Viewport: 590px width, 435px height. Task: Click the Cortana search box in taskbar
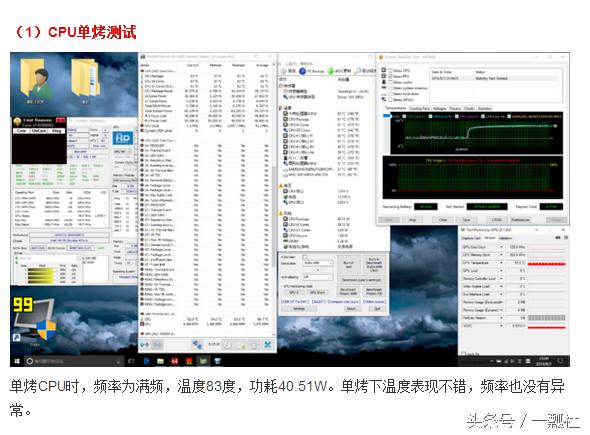[x=74, y=361]
